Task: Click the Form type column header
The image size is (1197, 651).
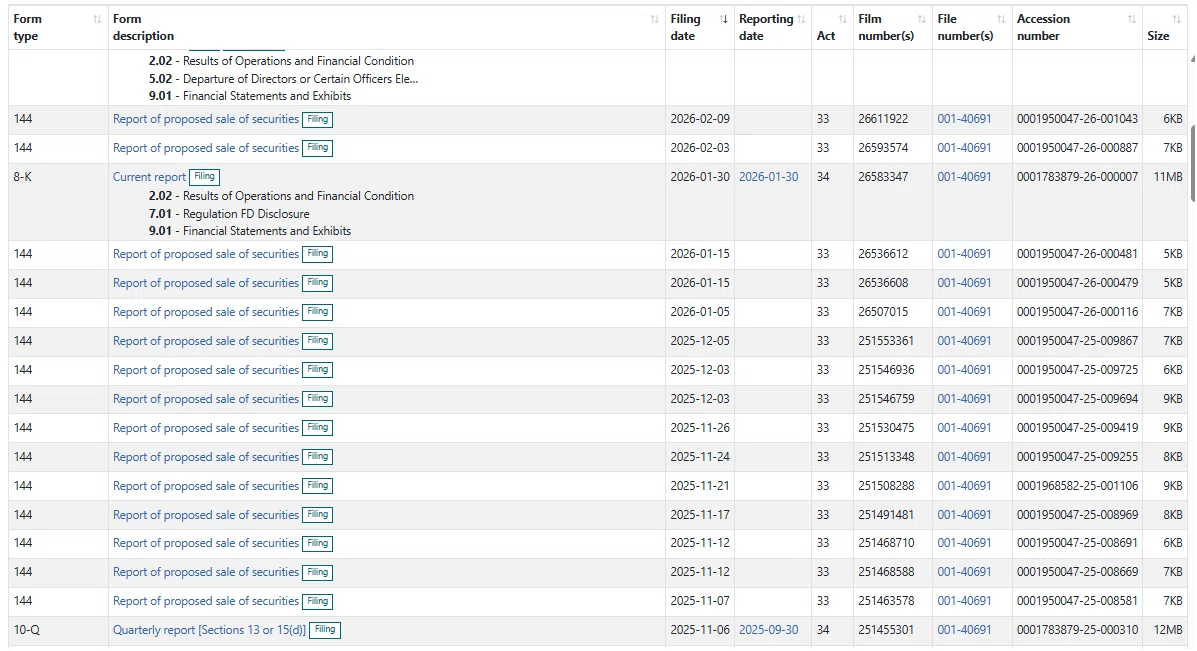Action: coord(58,27)
